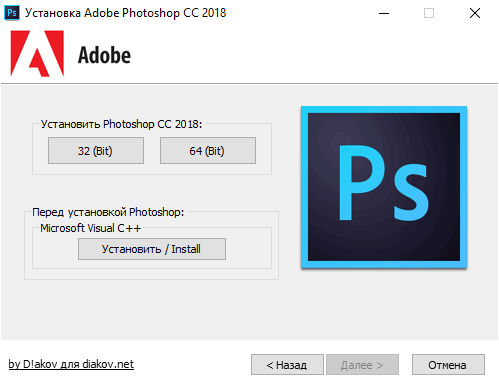Go back with the Назад button
This screenshot has height=388, width=499.
point(287,365)
